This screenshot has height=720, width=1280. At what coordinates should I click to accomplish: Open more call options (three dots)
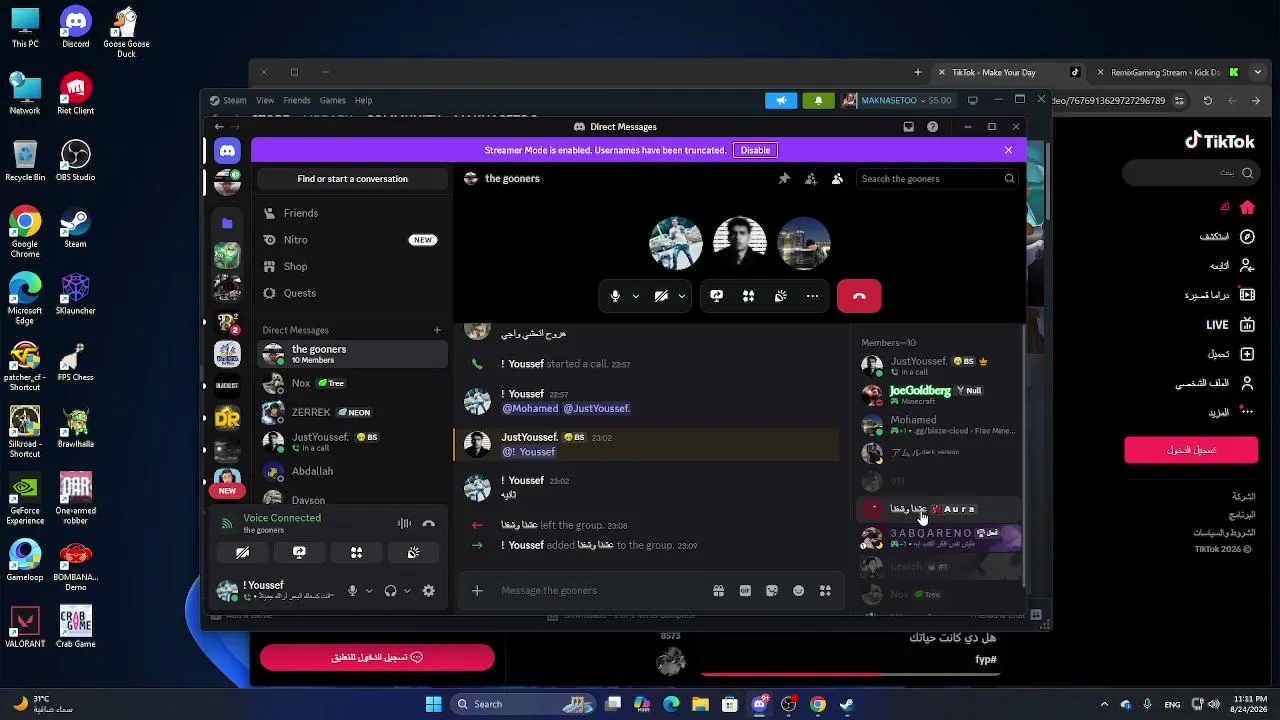pyautogui.click(x=812, y=296)
